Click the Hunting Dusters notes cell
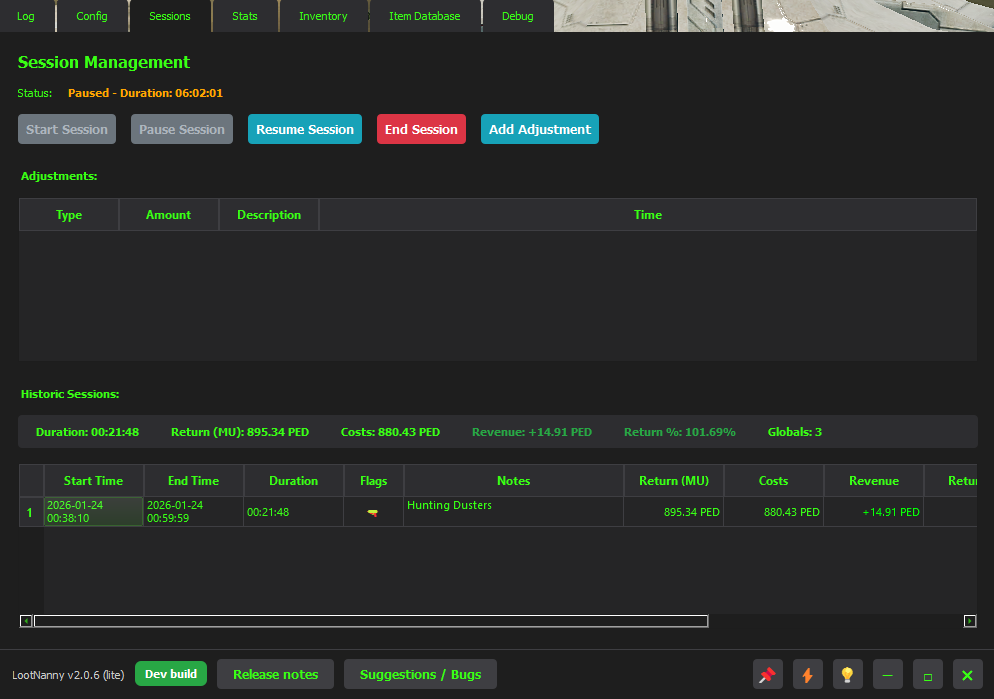 (513, 511)
